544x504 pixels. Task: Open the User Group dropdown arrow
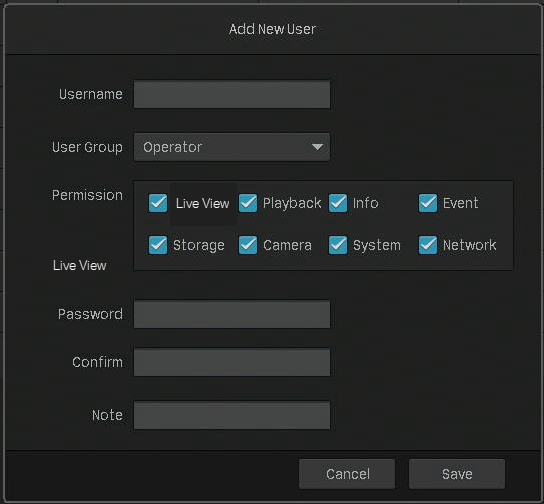tap(317, 147)
